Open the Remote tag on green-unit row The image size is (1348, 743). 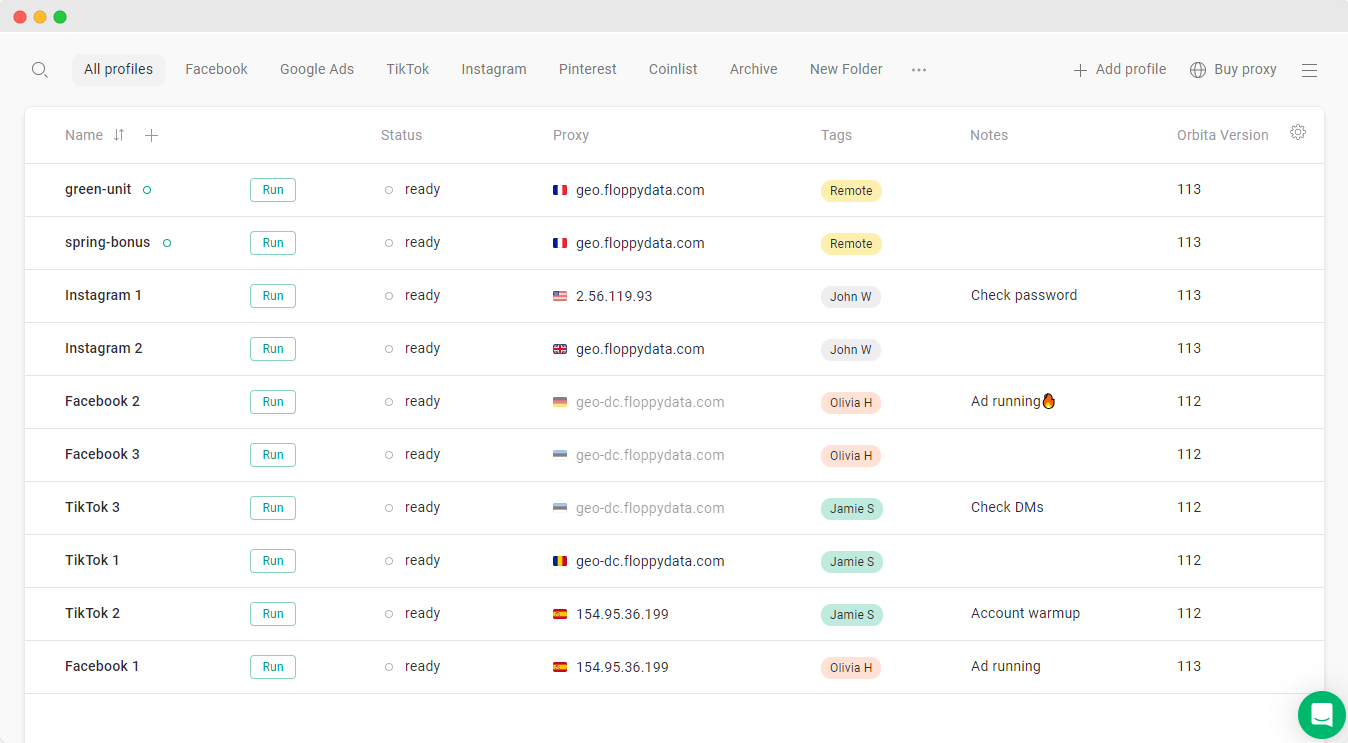(851, 191)
